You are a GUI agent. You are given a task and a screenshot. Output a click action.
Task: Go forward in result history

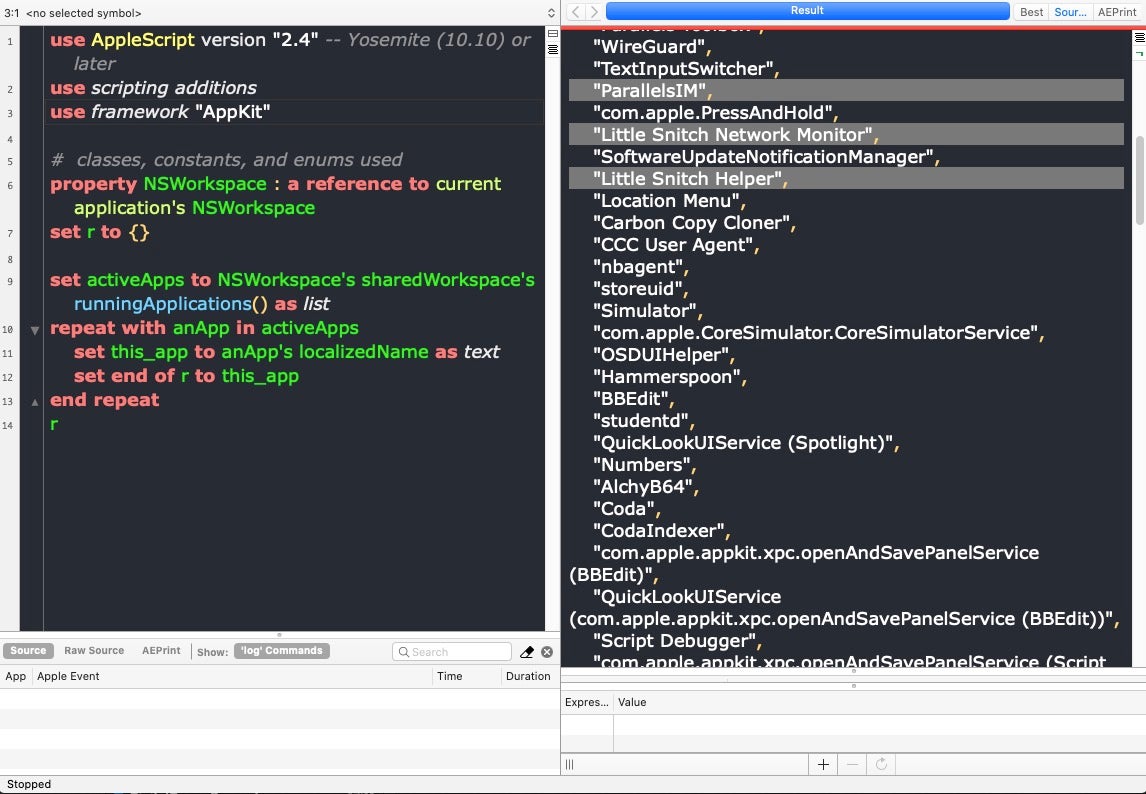coord(594,12)
